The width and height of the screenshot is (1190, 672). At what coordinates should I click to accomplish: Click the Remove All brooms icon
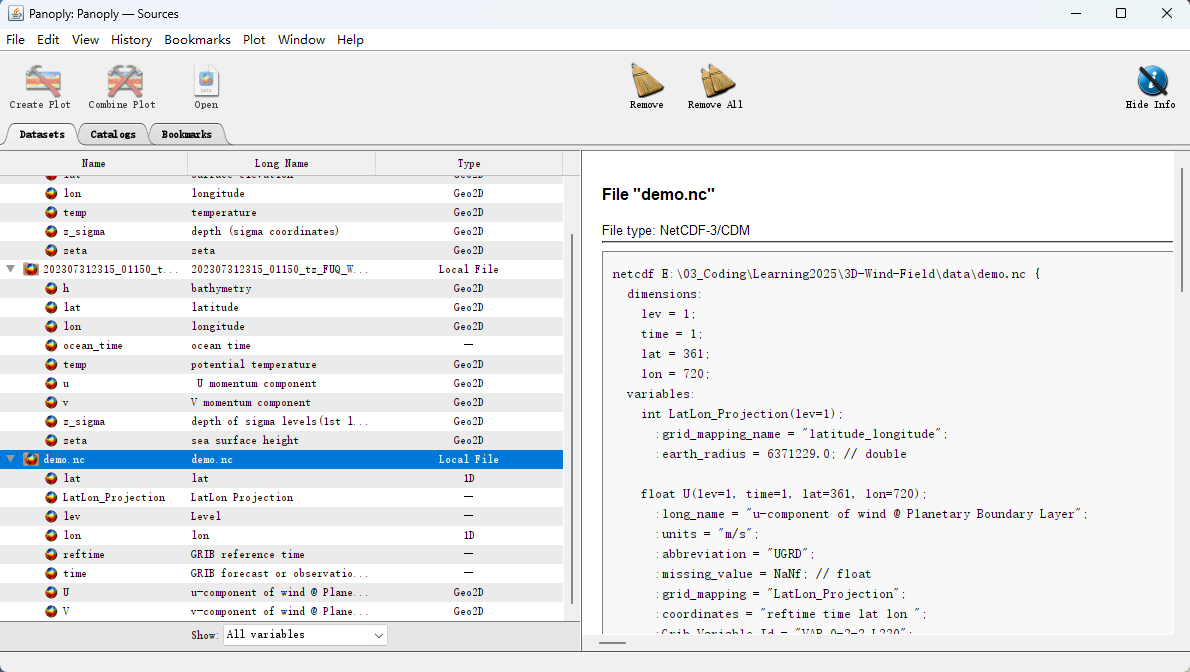[715, 81]
